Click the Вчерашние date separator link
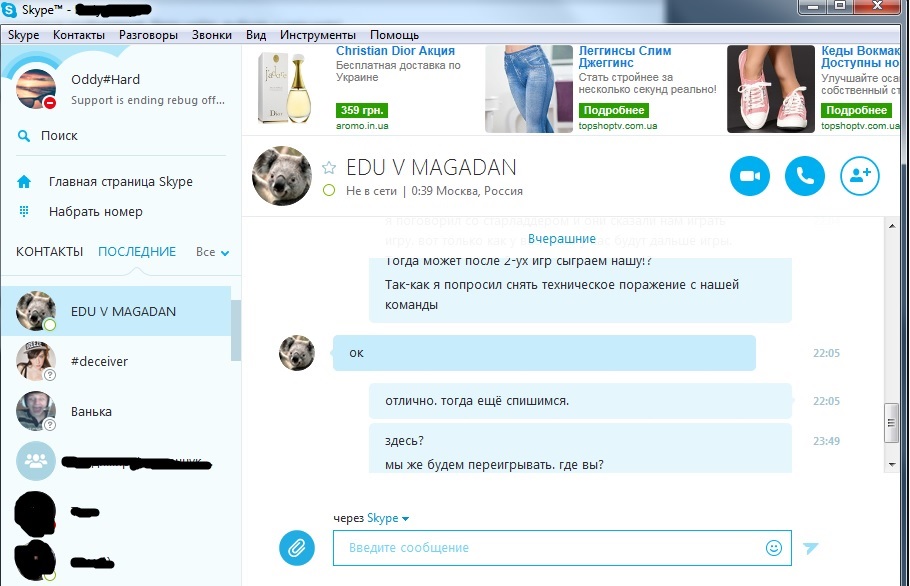910x586 pixels. (562, 238)
